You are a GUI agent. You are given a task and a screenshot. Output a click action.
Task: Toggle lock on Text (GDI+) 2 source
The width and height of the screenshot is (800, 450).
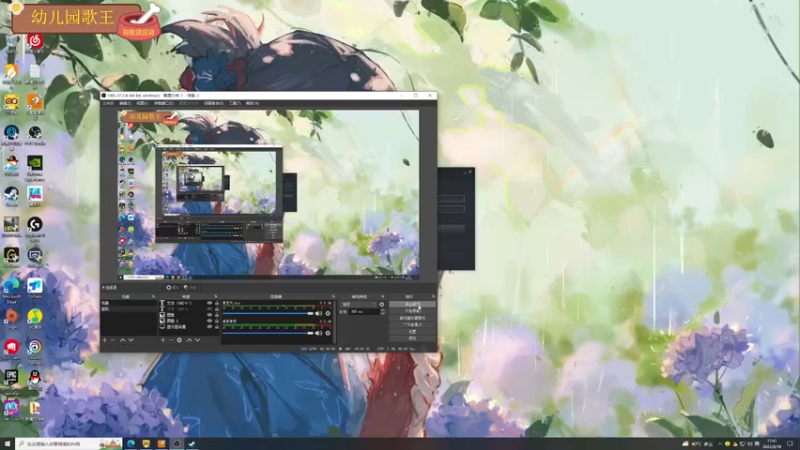(217, 304)
